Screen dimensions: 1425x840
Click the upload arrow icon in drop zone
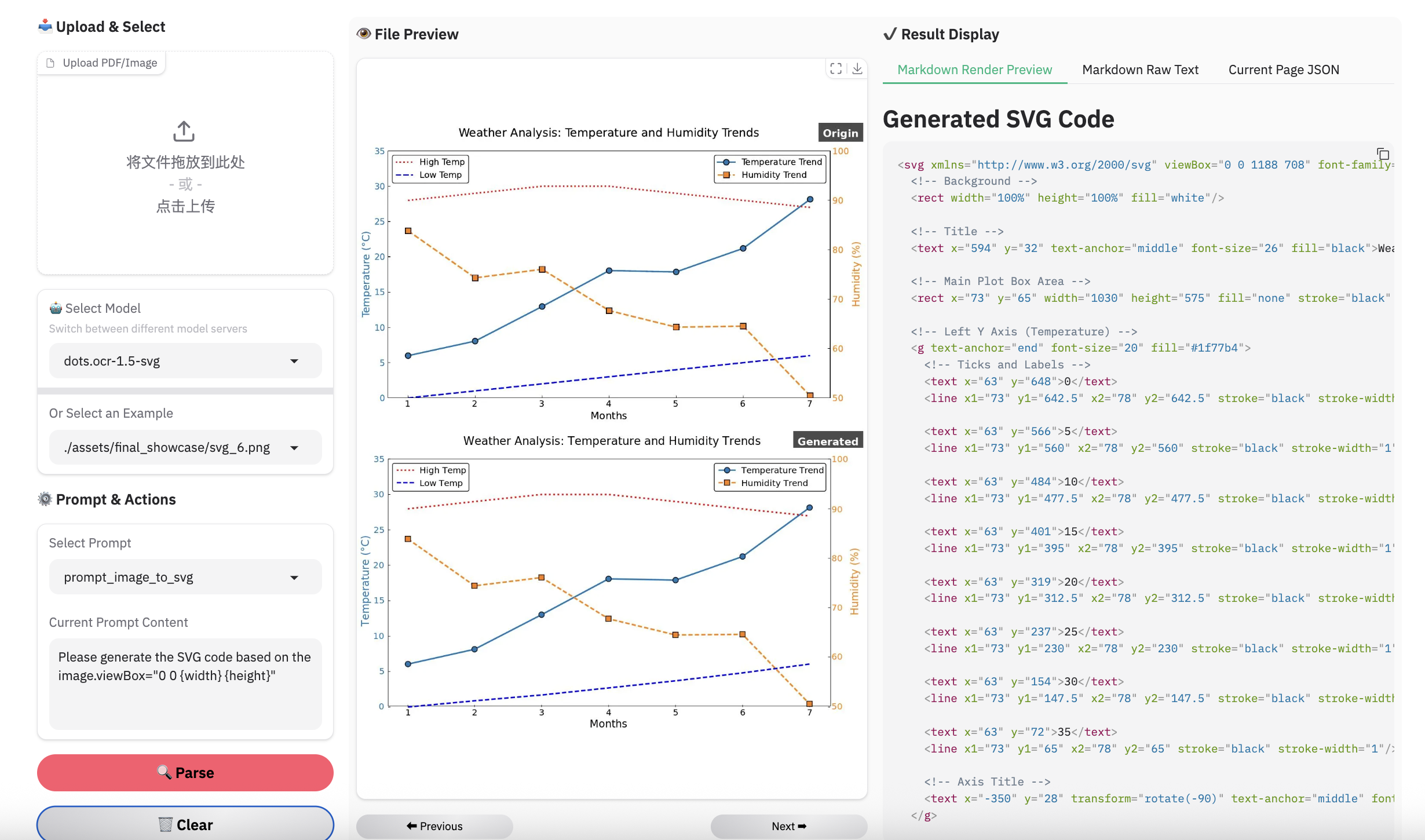184,132
